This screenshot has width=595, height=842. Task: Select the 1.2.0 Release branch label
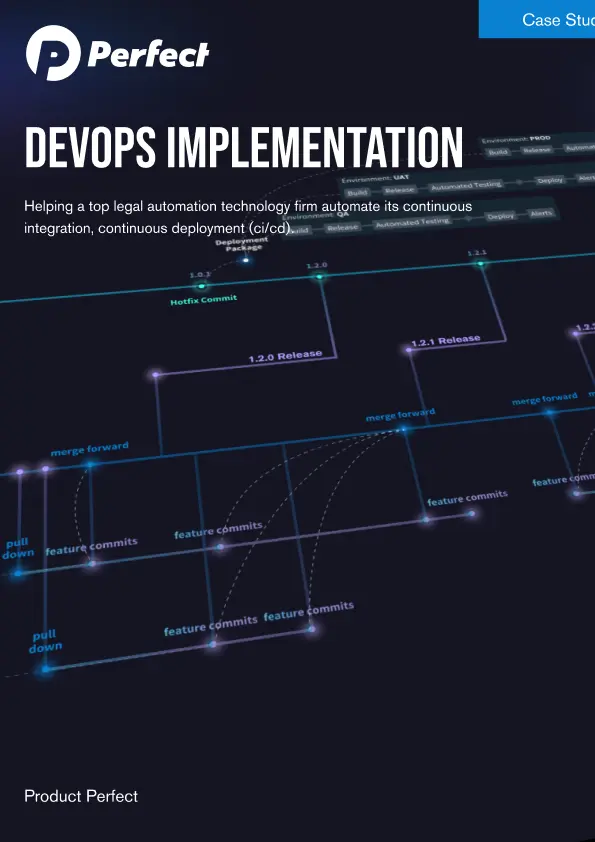click(285, 356)
